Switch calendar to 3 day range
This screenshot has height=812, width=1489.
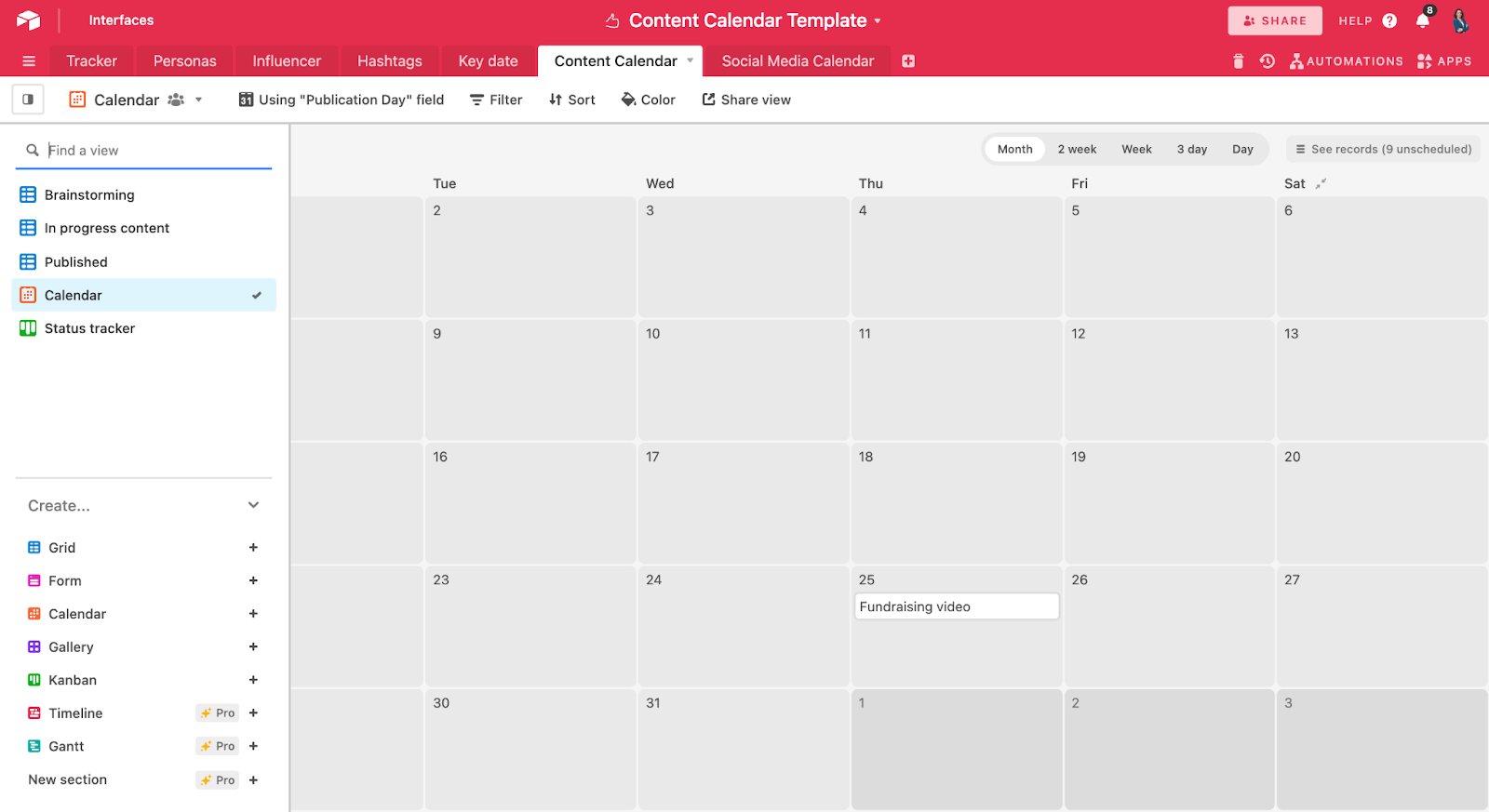(1192, 149)
